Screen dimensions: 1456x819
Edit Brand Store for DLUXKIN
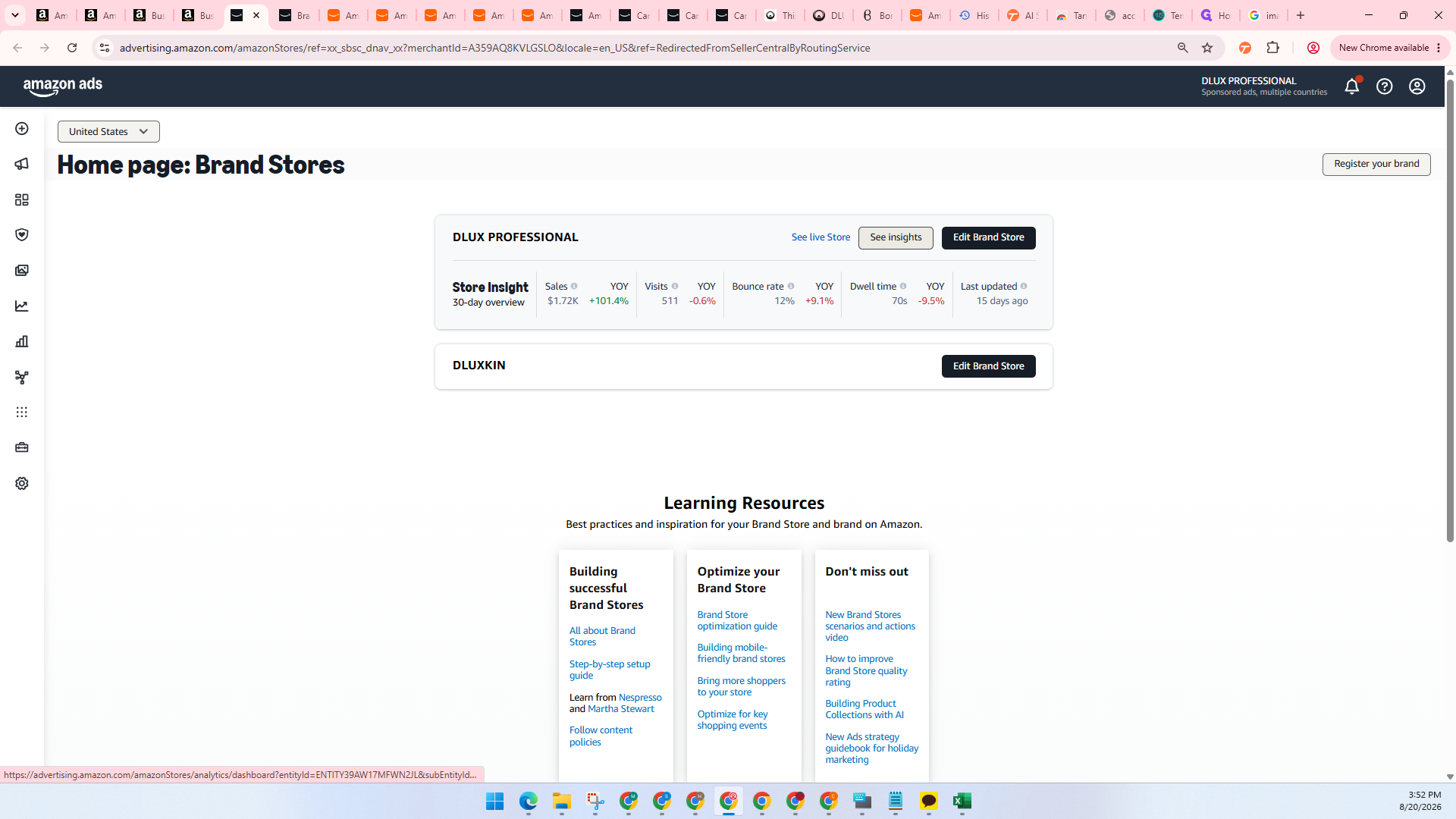tap(988, 366)
